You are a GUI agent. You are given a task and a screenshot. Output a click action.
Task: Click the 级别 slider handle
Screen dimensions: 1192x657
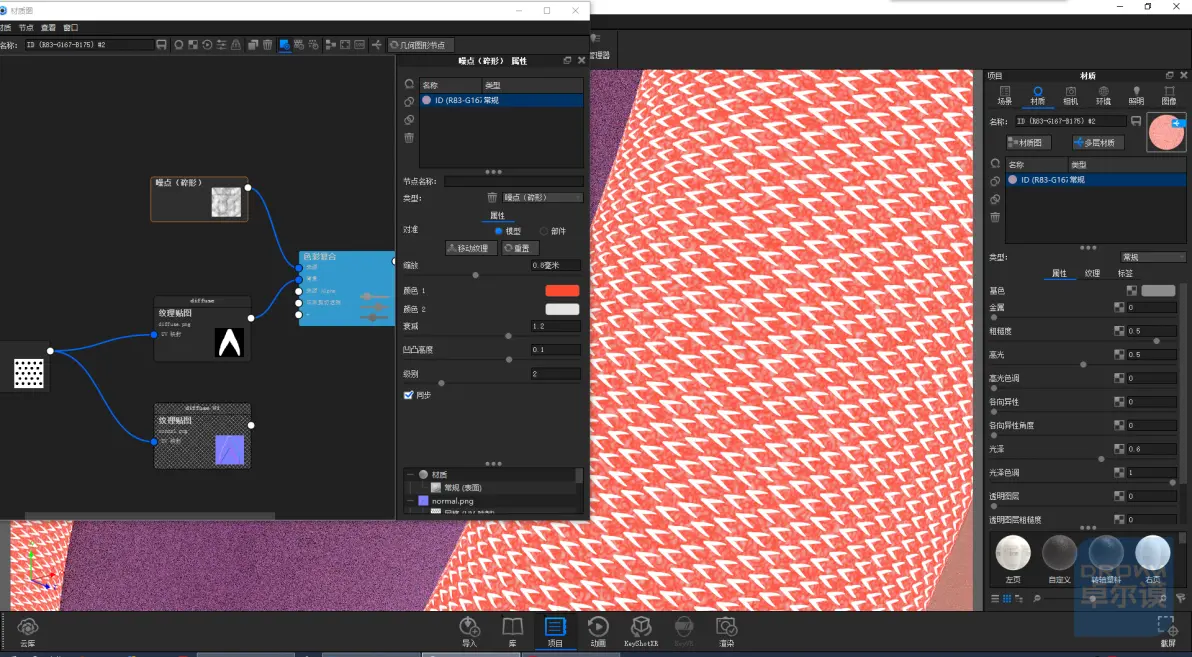click(x=441, y=382)
